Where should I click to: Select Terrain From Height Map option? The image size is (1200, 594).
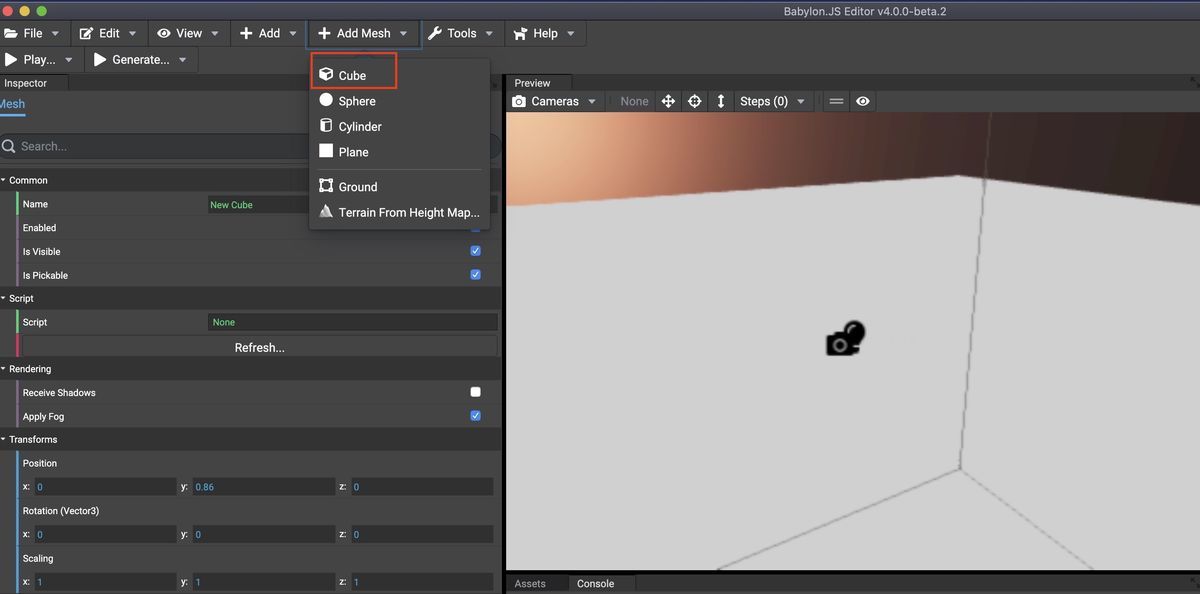[x=326, y=211]
